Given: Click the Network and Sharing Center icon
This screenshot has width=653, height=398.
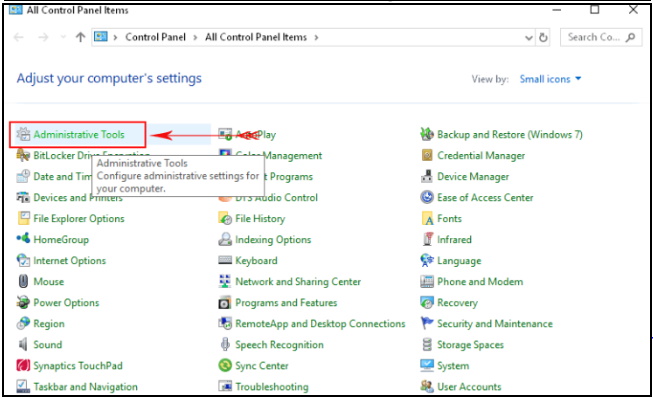Looking at the screenshot, I should [225, 281].
